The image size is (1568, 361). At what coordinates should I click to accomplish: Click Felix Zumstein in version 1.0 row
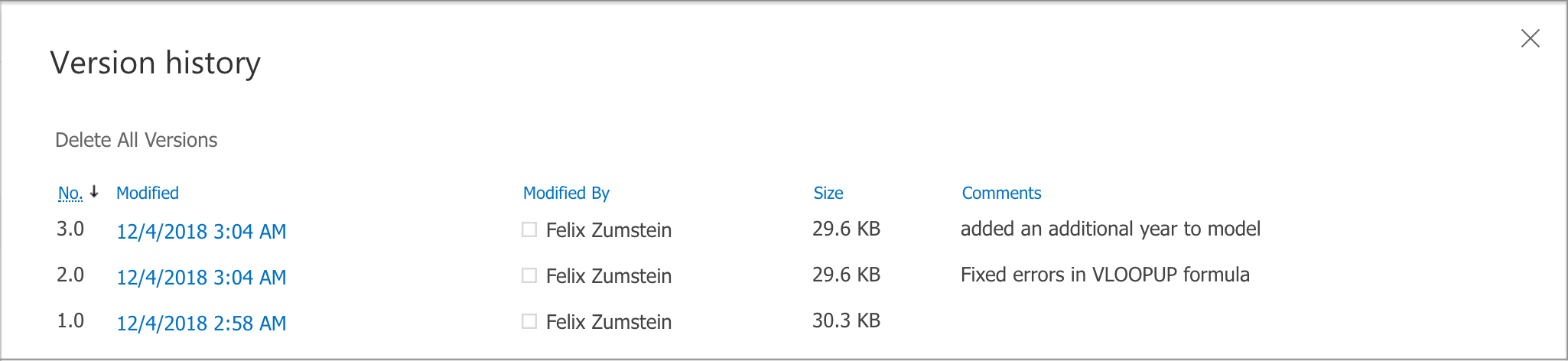pos(609,322)
